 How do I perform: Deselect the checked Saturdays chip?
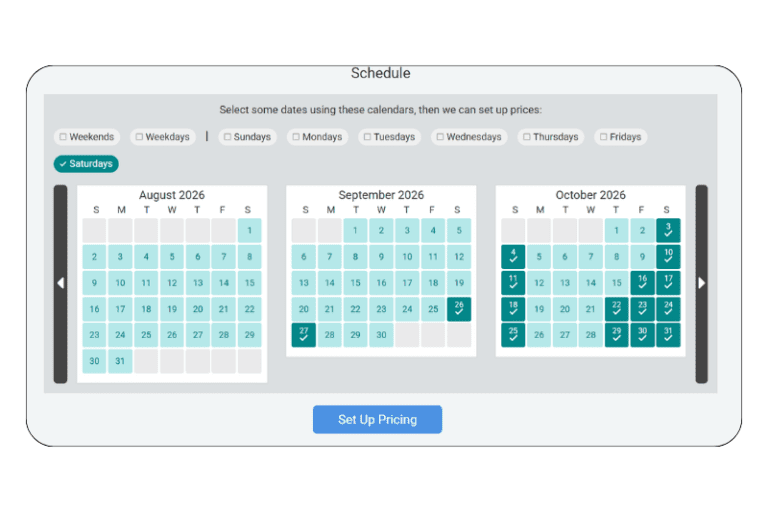click(86, 164)
